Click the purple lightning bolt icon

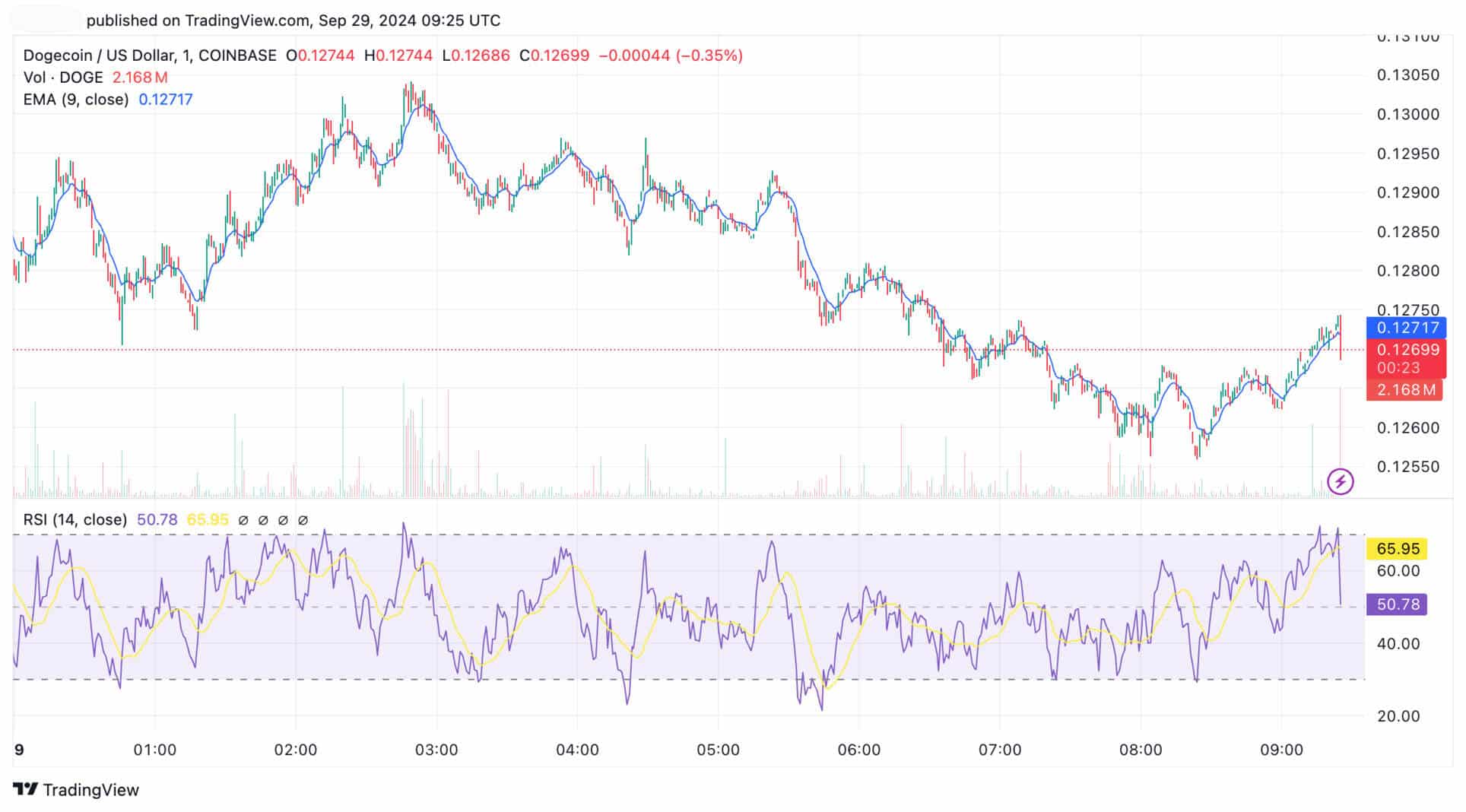[x=1340, y=481]
